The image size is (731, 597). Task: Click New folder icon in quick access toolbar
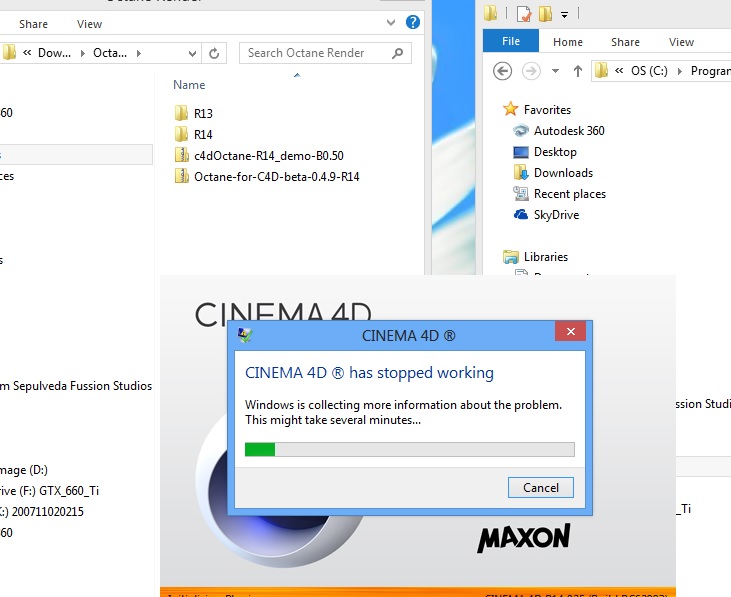(x=545, y=14)
